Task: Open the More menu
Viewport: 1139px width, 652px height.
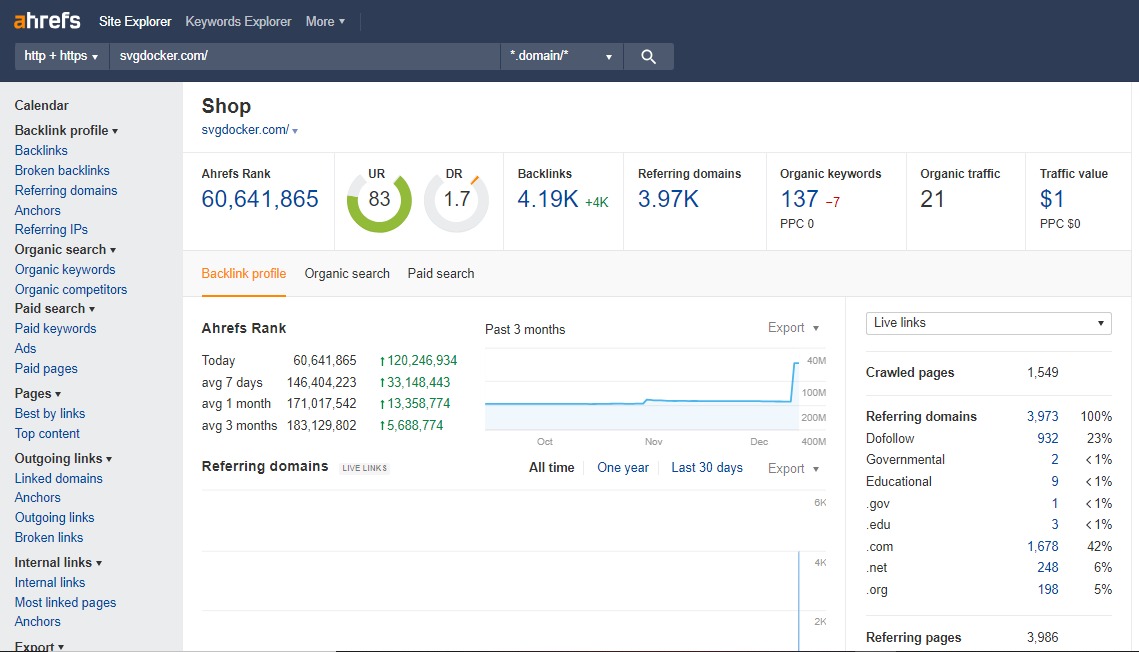Action: [x=325, y=21]
